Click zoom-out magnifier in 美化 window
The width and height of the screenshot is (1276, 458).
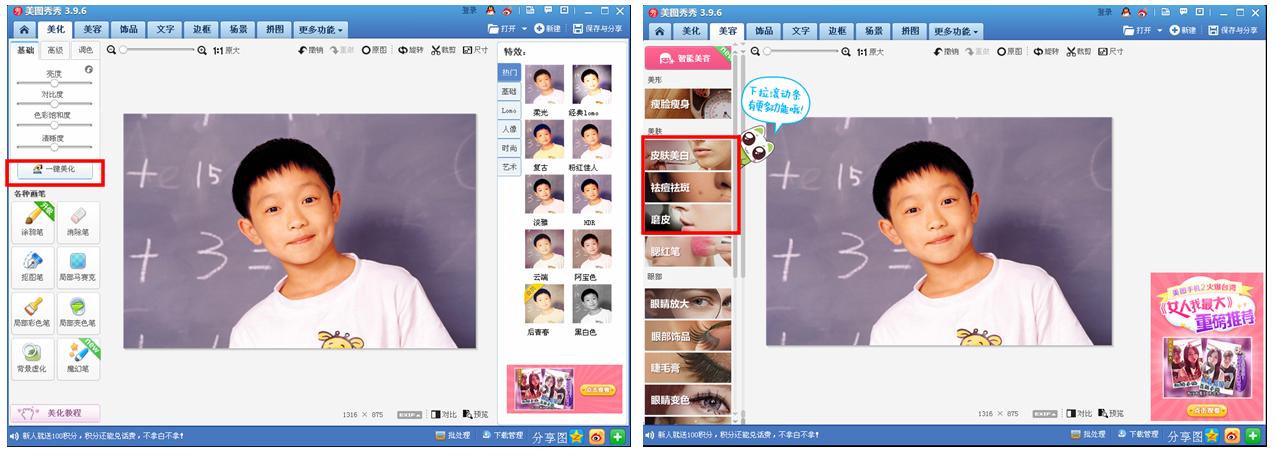(x=112, y=50)
